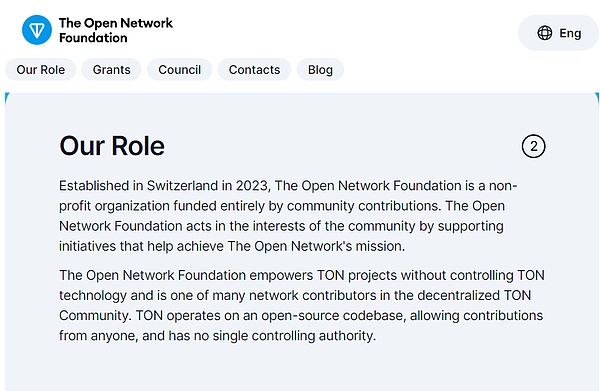Click the paragraph starting with Established in Switzerland
Screen dimensions: 600x391
(x=288, y=216)
